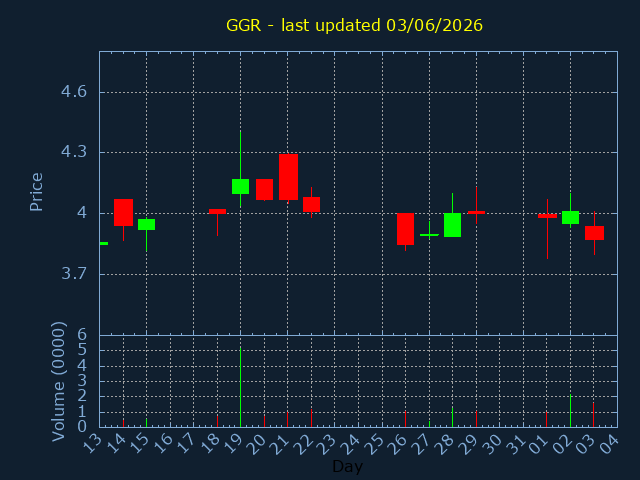Image resolution: width=640 pixels, height=480 pixels.
Task: Click the green candlestick on day 19
Action: point(240,186)
